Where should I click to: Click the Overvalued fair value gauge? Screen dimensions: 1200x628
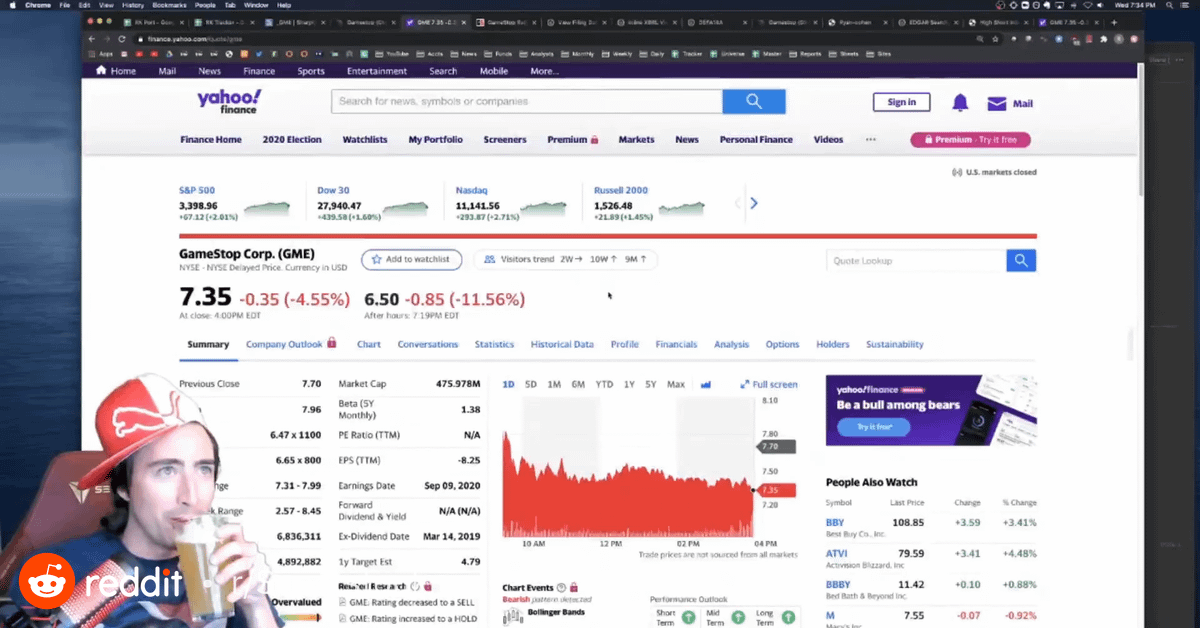tap(296, 602)
